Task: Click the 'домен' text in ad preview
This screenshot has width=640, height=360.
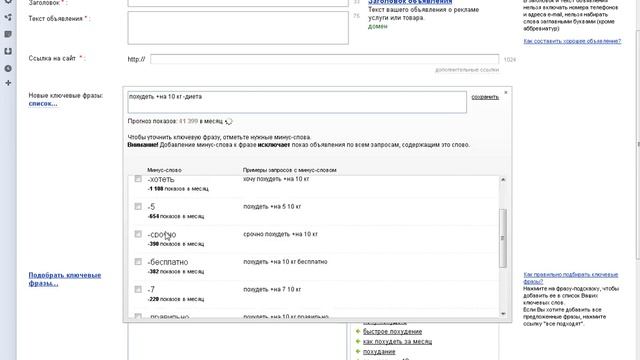Action: (x=378, y=26)
